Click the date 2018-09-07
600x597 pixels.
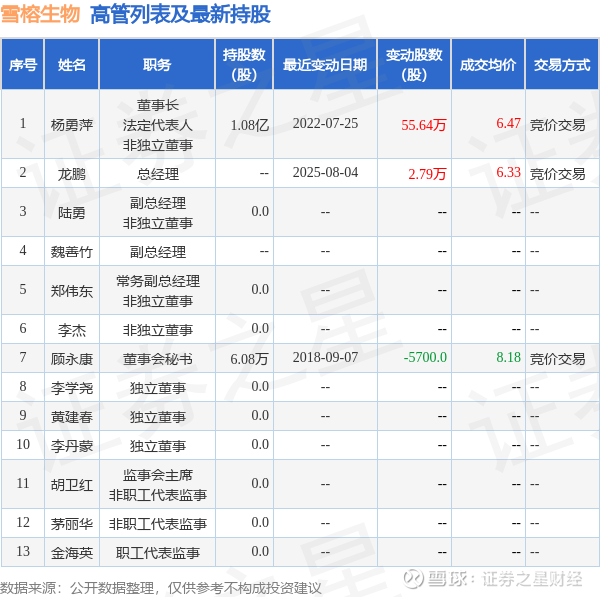[x=325, y=357]
